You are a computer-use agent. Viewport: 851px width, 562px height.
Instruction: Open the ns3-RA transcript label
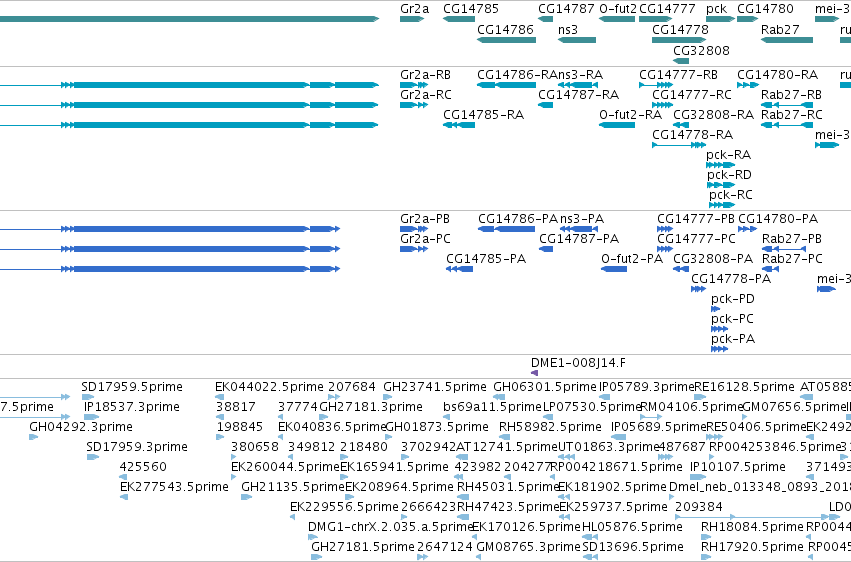point(580,75)
